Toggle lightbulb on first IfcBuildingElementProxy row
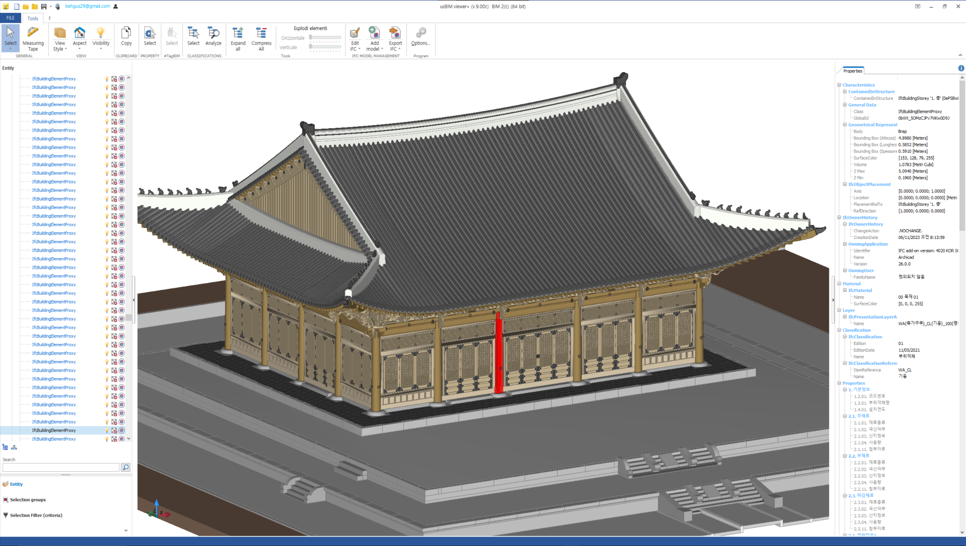966x546 pixels. pos(107,79)
